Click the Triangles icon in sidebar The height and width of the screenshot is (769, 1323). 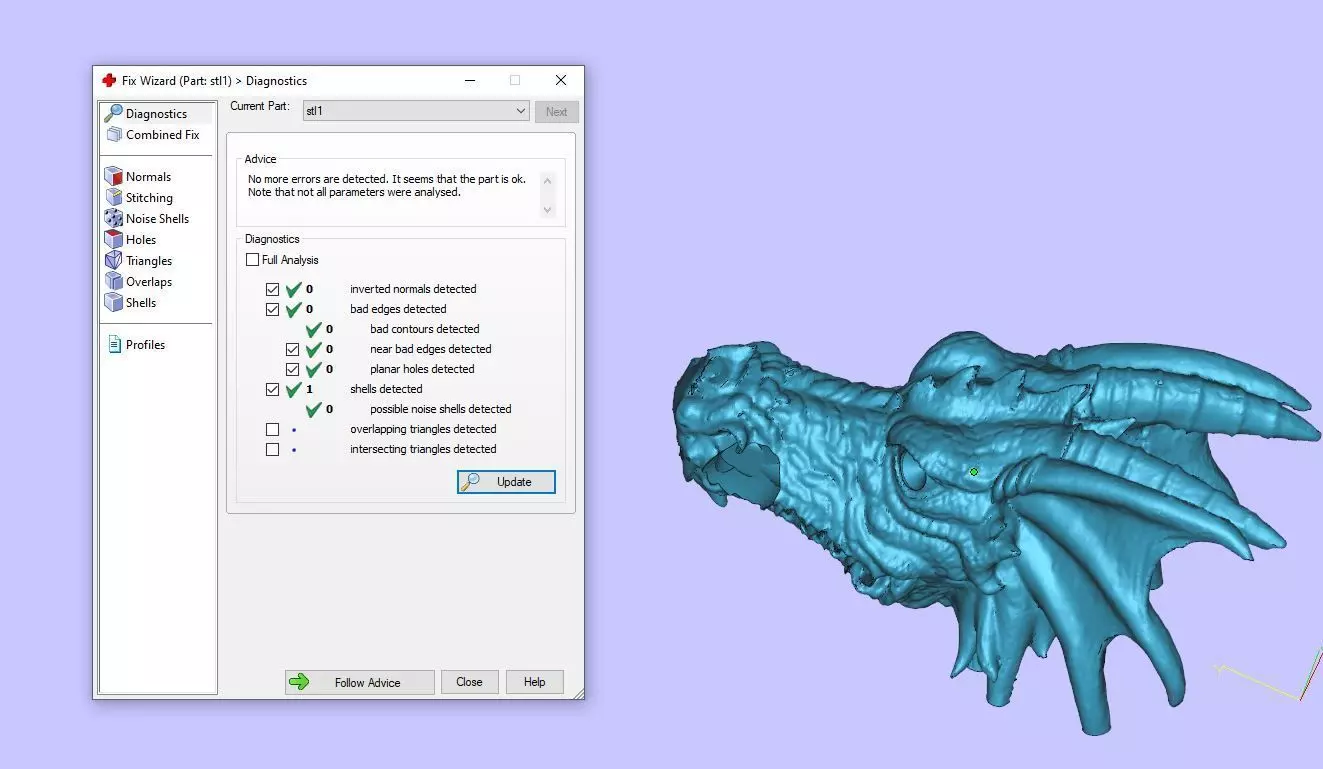(x=113, y=260)
